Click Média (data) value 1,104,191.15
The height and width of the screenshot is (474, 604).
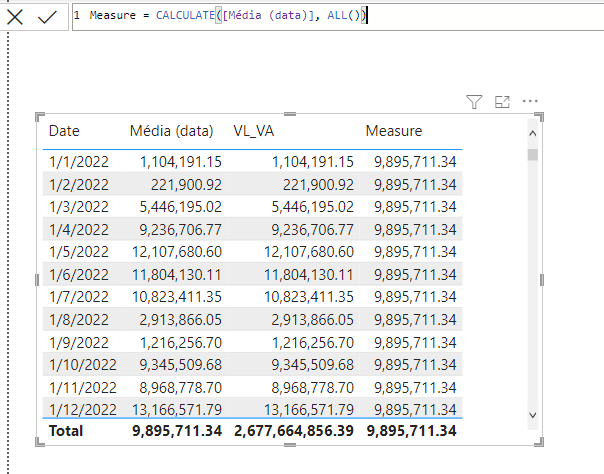[181, 162]
